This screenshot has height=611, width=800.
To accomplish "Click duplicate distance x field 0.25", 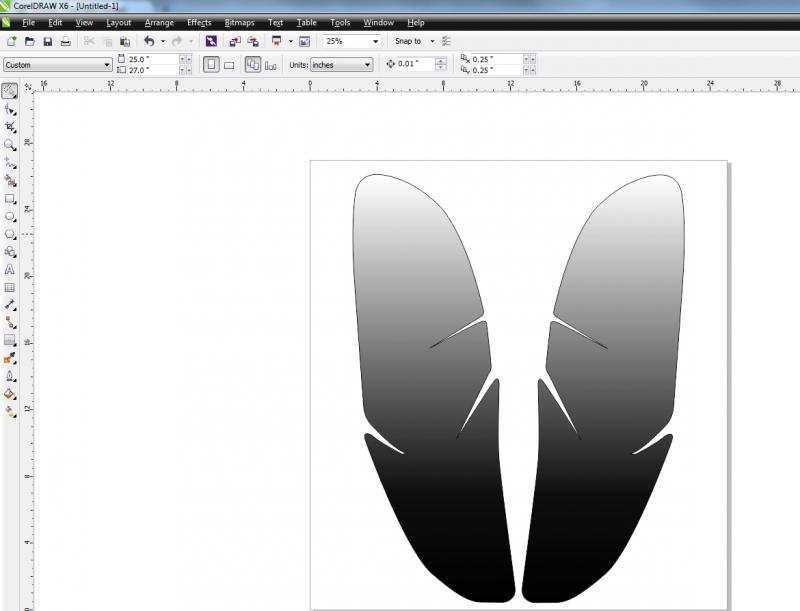I will point(496,59).
